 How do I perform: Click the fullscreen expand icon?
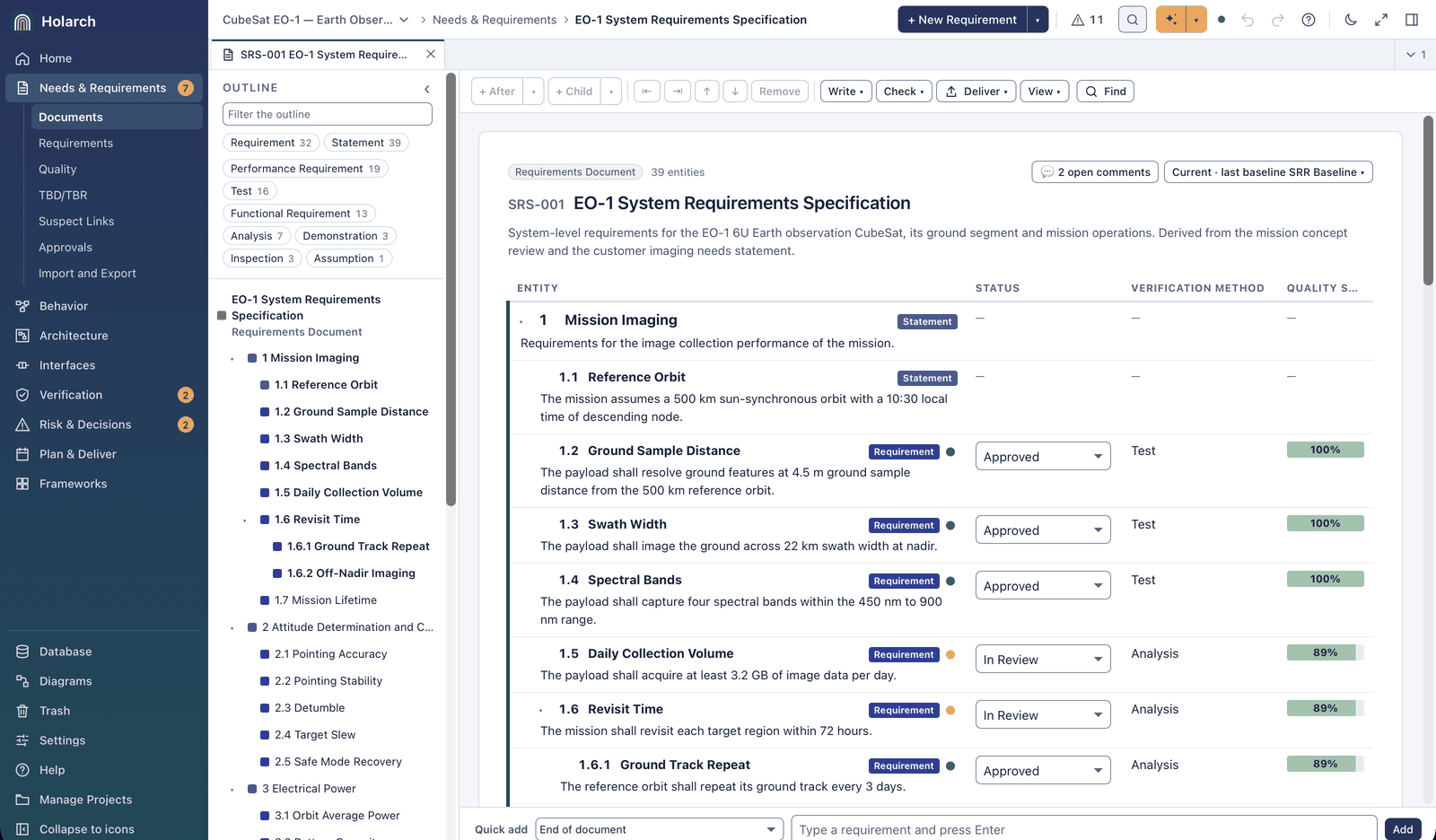coord(1381,20)
